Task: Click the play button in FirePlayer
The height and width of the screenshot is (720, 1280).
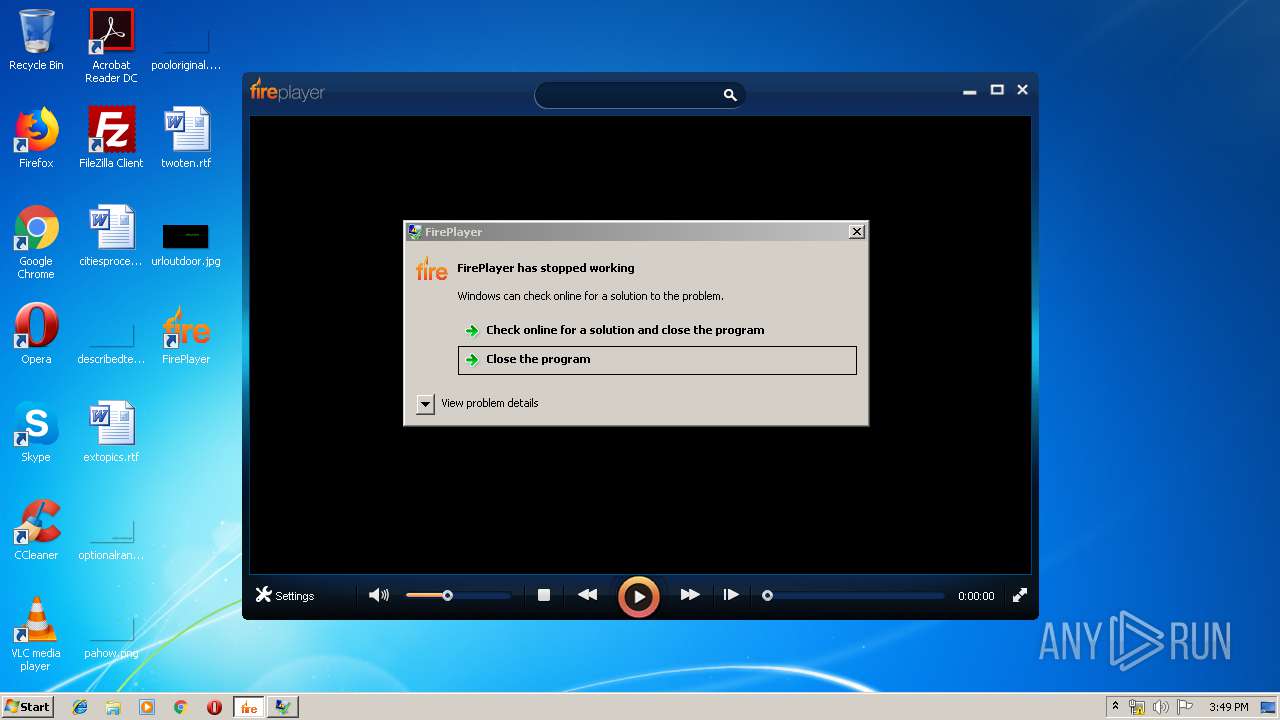Action: 638,597
